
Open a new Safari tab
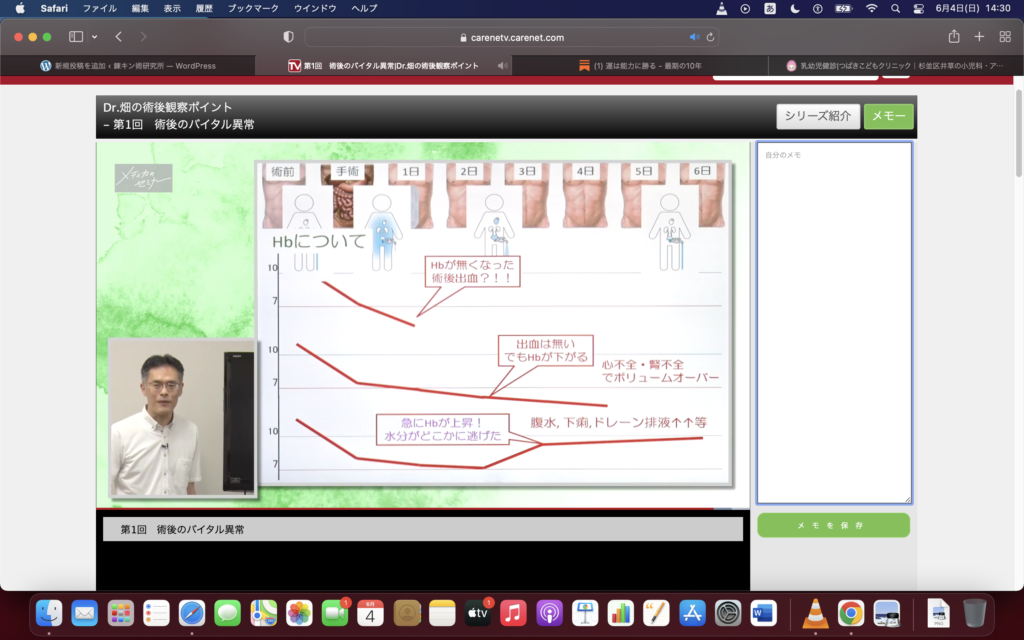979,37
